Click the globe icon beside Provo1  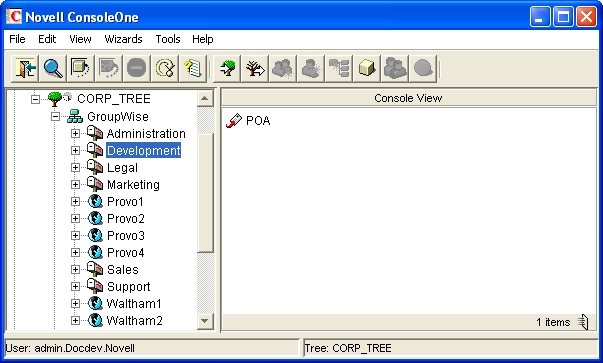95,201
